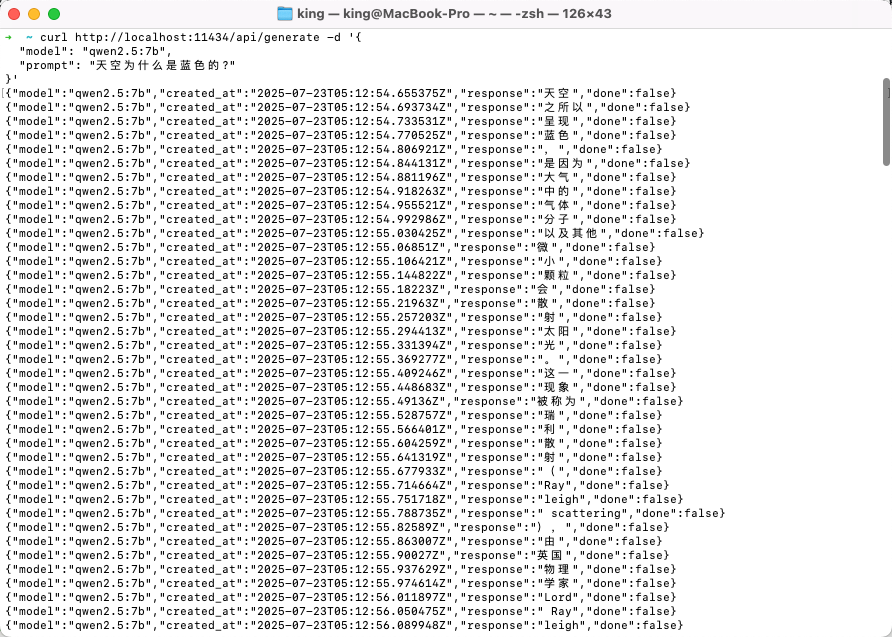892x637 pixels.
Task: Minimize the terminal using the yellow button
Action: [x=34, y=14]
